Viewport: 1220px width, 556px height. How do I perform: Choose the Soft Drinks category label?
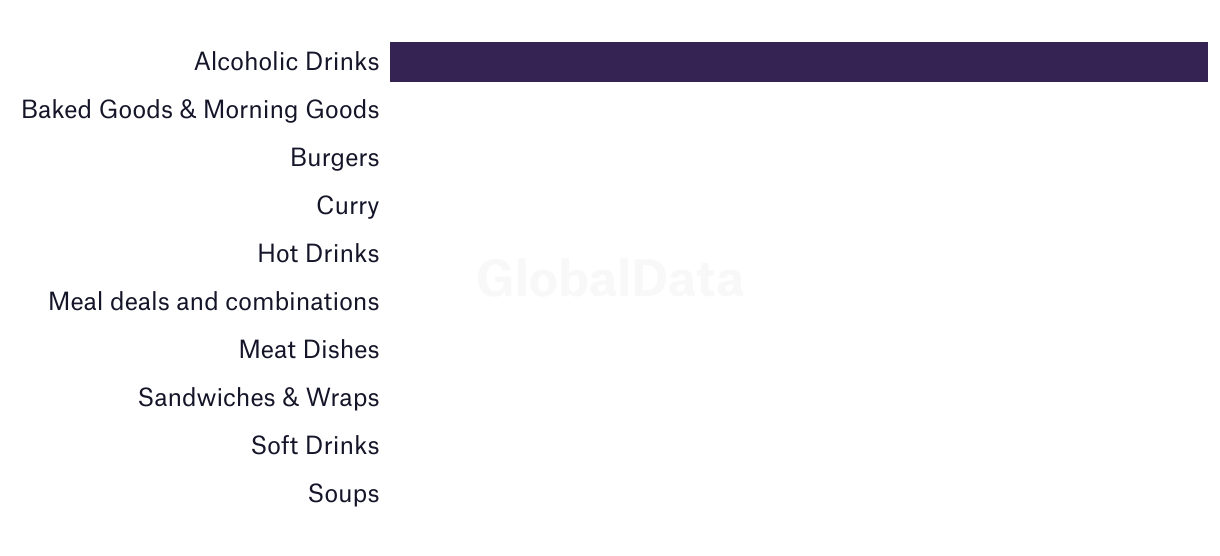[315, 446]
